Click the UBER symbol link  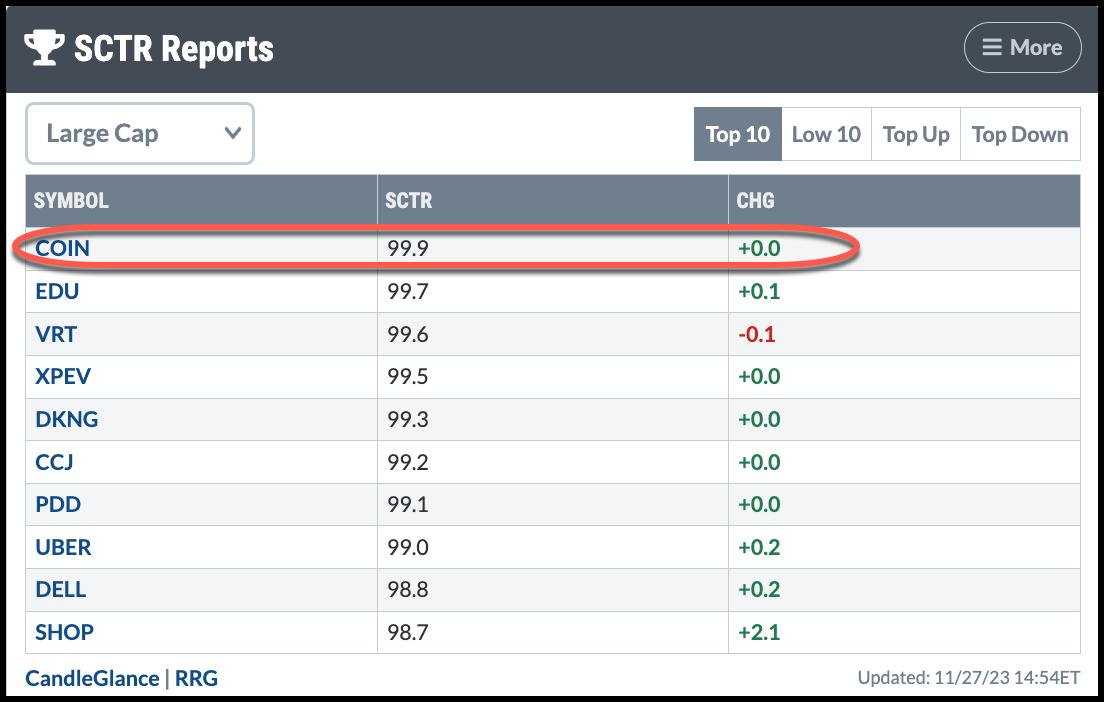63,547
